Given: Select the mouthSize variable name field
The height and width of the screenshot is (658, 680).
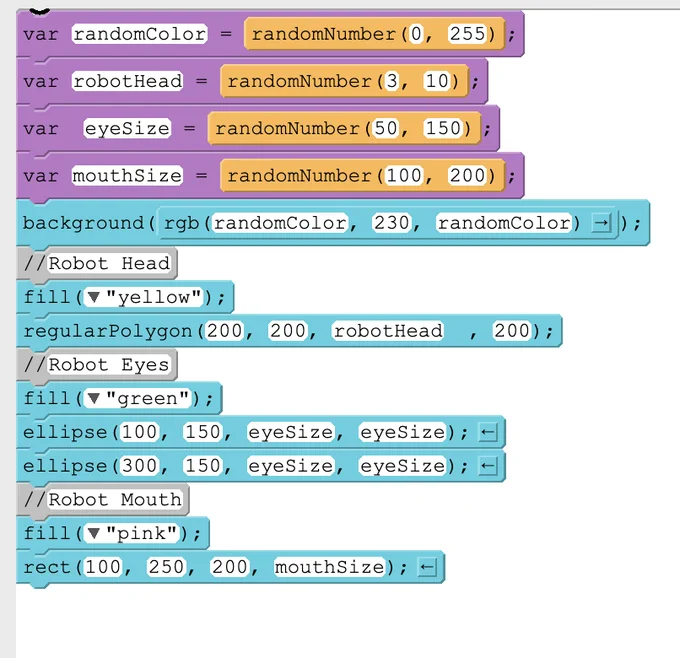Looking at the screenshot, I should [127, 176].
